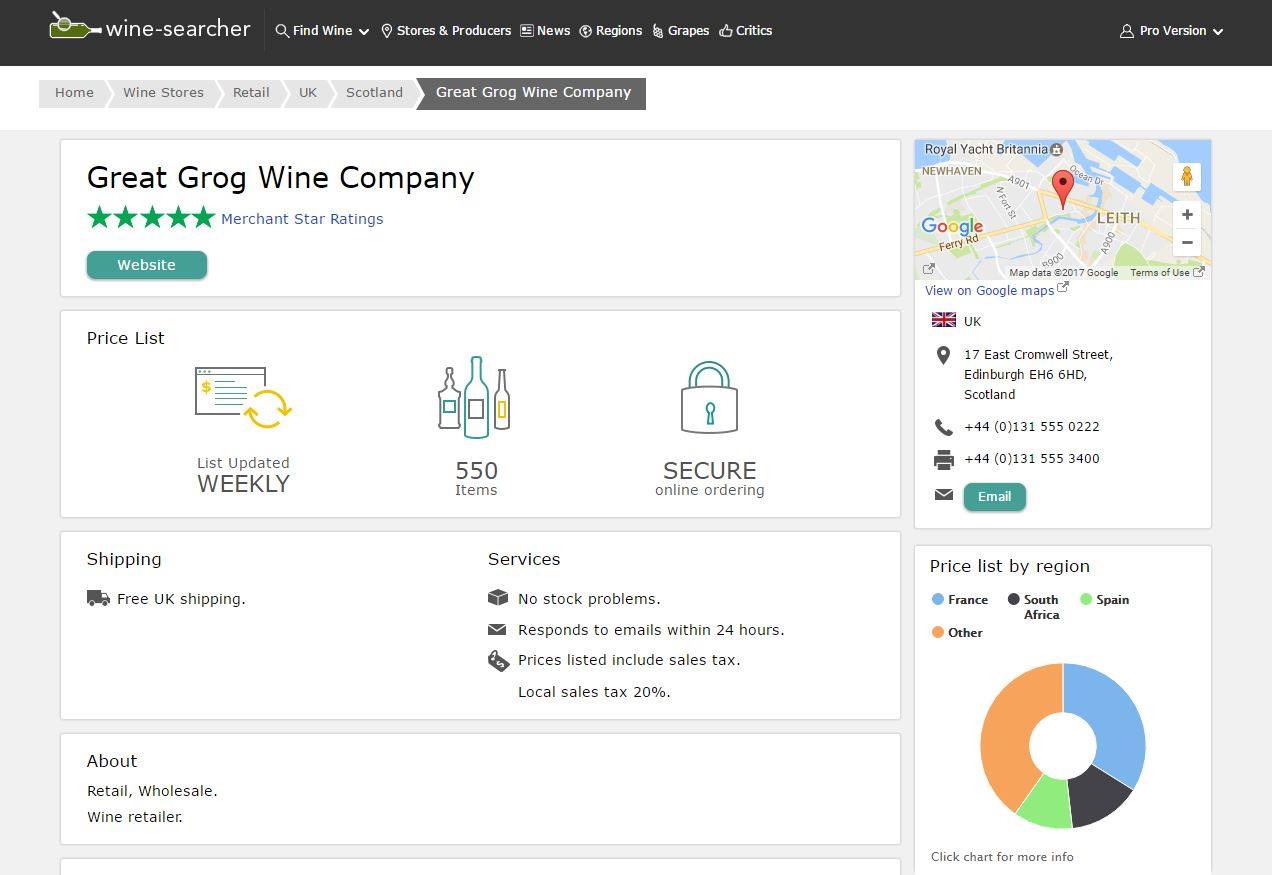1272x875 pixels.
Task: Click the fax printer icon
Action: point(943,459)
